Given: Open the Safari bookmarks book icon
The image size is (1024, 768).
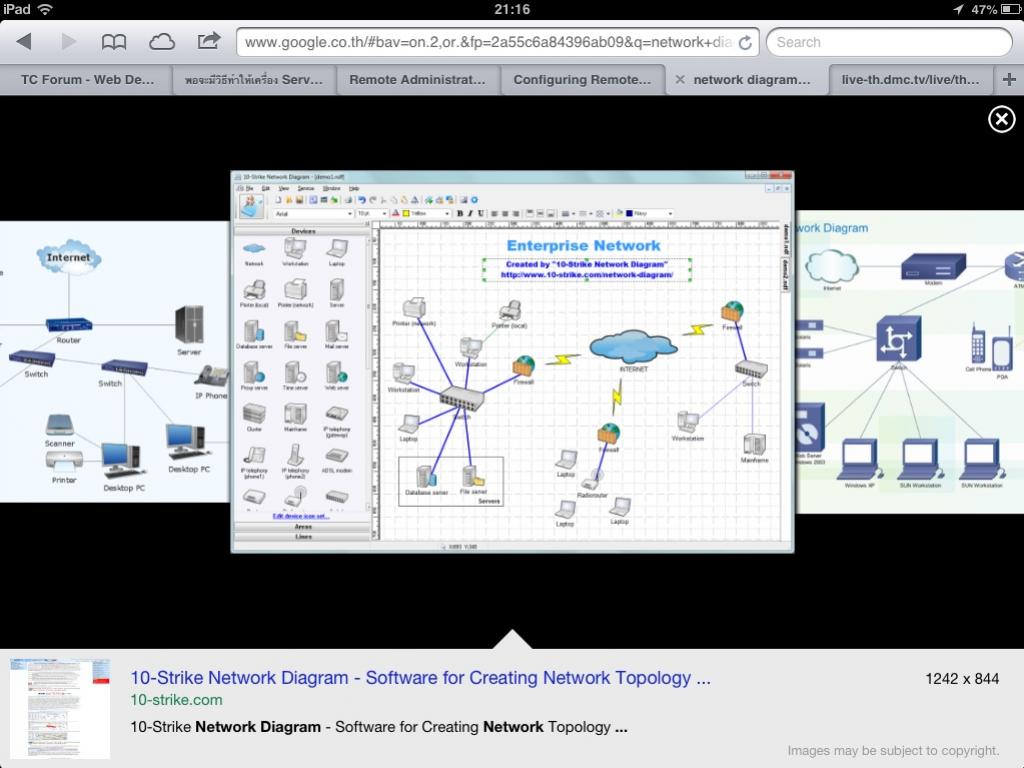Looking at the screenshot, I should [x=114, y=42].
